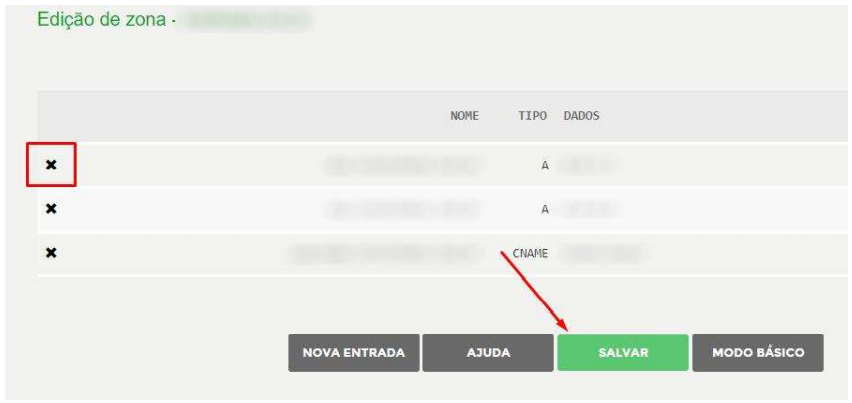Click the NOVA ENTRADA button
The height and width of the screenshot is (403, 852).
354,352
